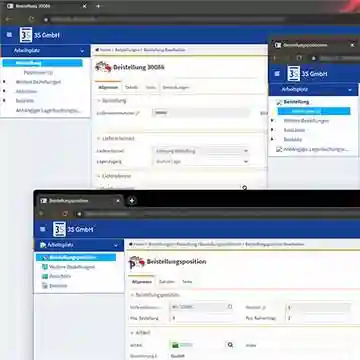Viewport: 360px width, 360px height.
Task: Activate the Beistellung 30086 browser tab
Action: point(47,6)
